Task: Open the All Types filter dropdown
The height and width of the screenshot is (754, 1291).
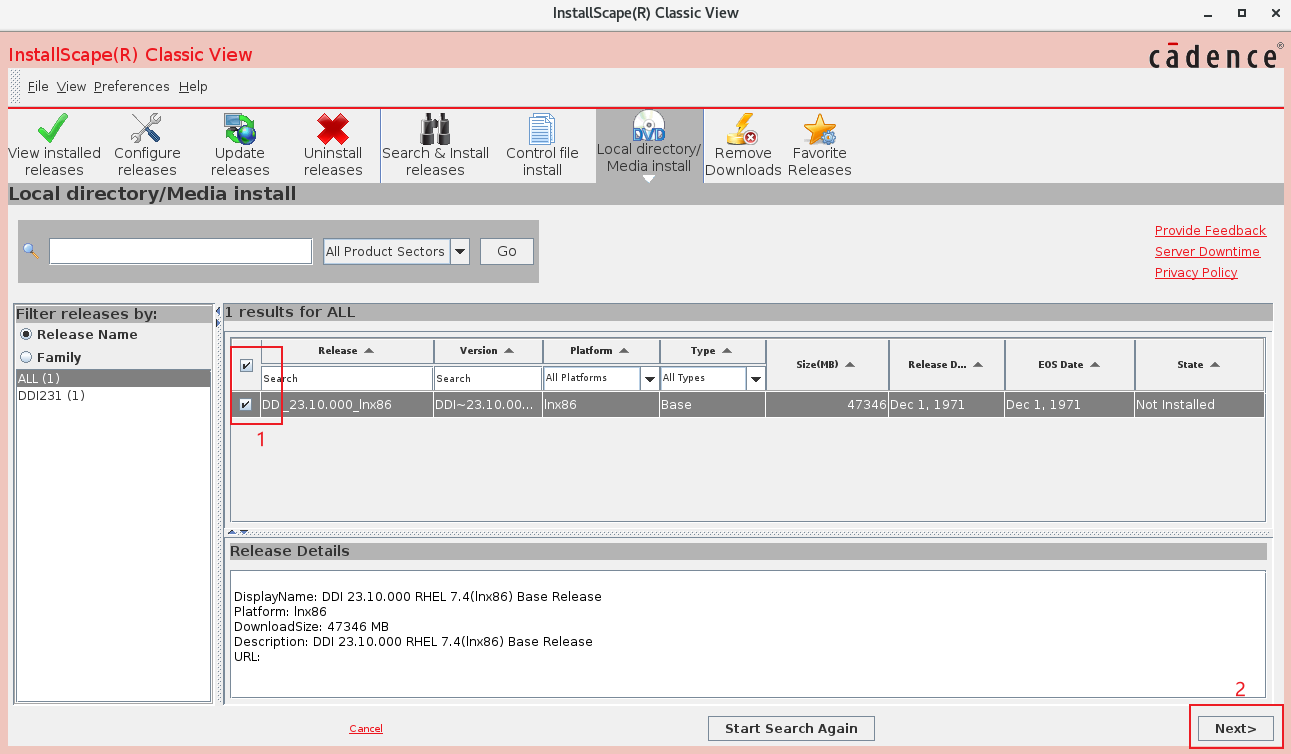Action: [x=756, y=379]
